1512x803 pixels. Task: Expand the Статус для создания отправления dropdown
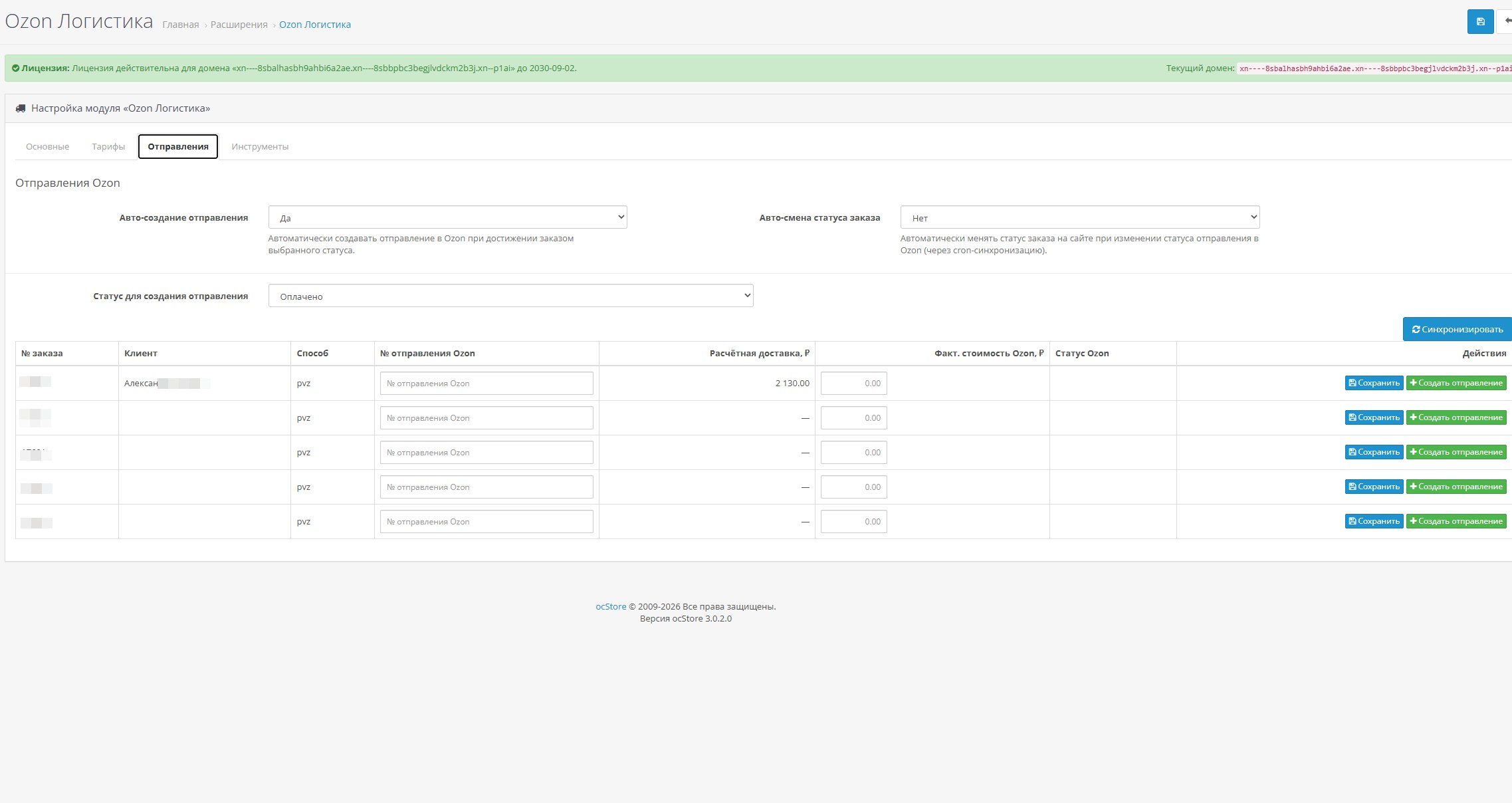point(510,296)
